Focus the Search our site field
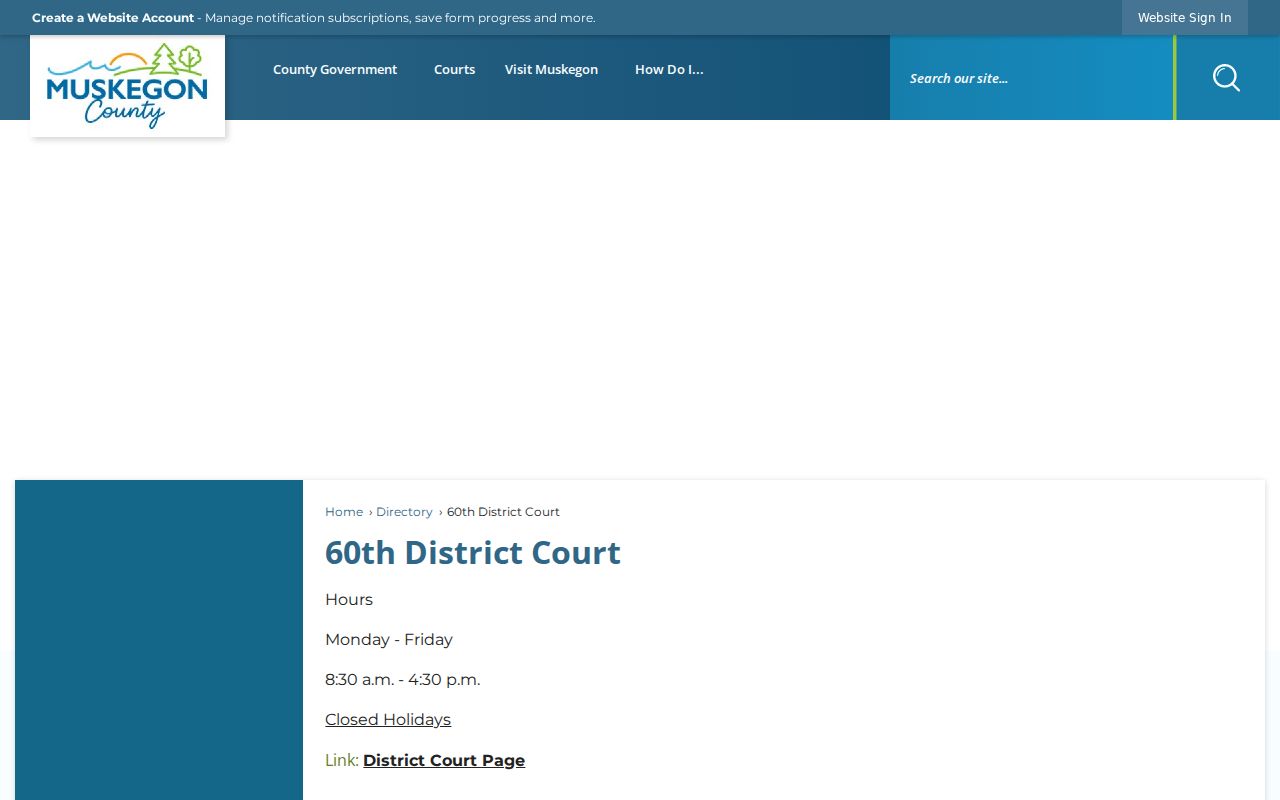This screenshot has width=1280, height=800. tap(1031, 78)
